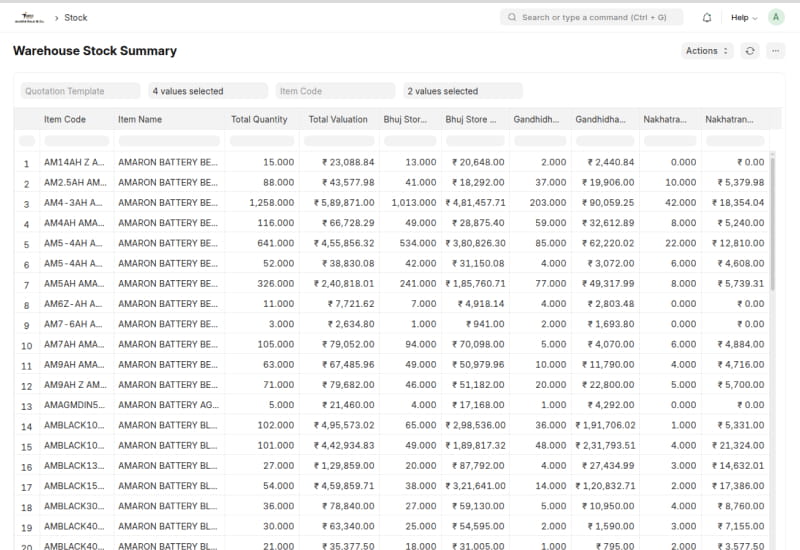Open the user avatar menu

(776, 18)
